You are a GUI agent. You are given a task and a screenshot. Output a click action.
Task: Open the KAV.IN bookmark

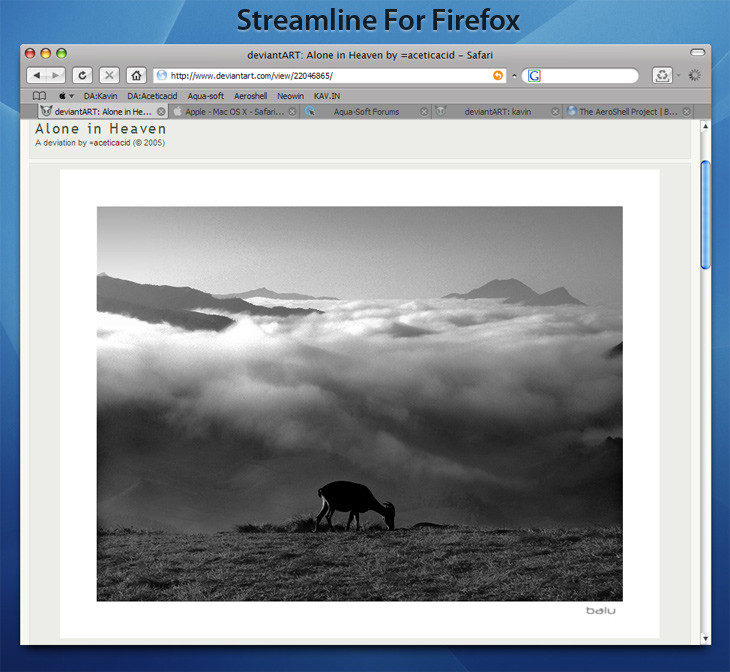pos(327,96)
